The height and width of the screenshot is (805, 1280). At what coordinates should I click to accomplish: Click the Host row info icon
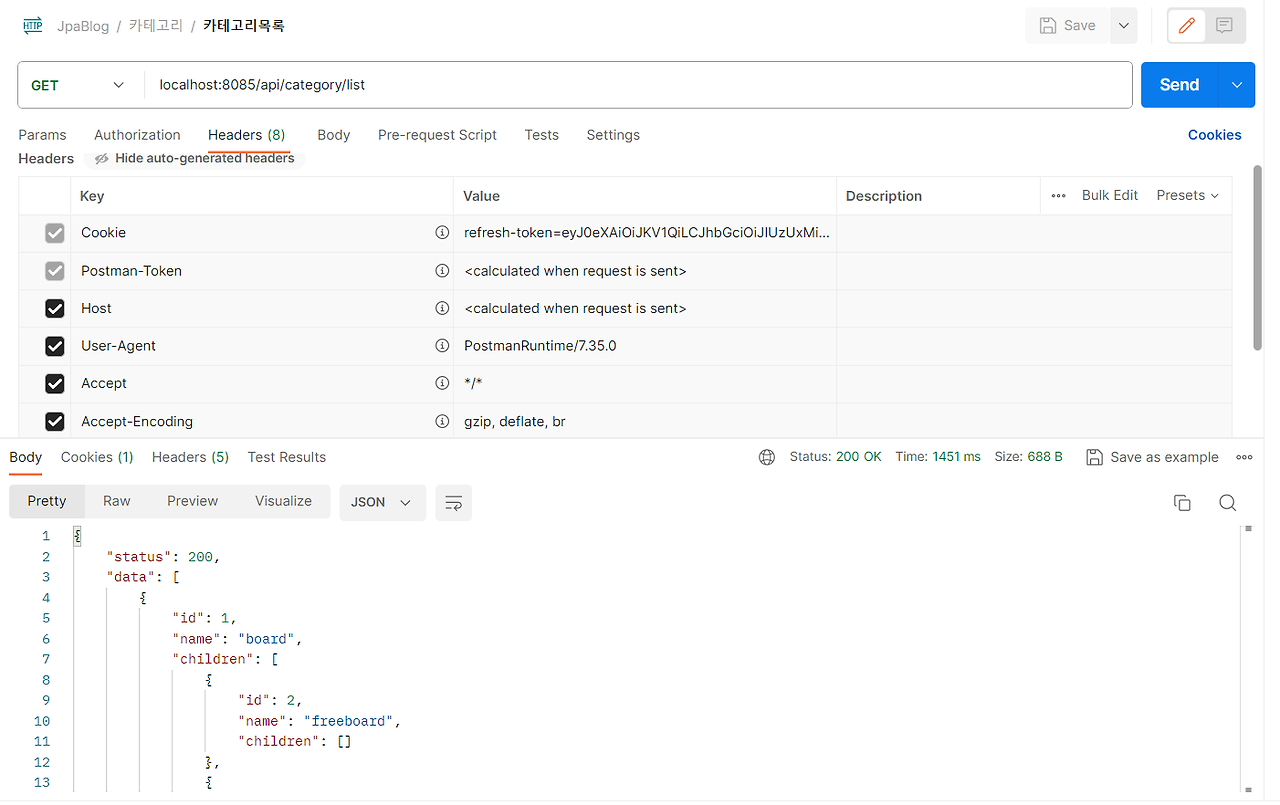pyautogui.click(x=442, y=308)
